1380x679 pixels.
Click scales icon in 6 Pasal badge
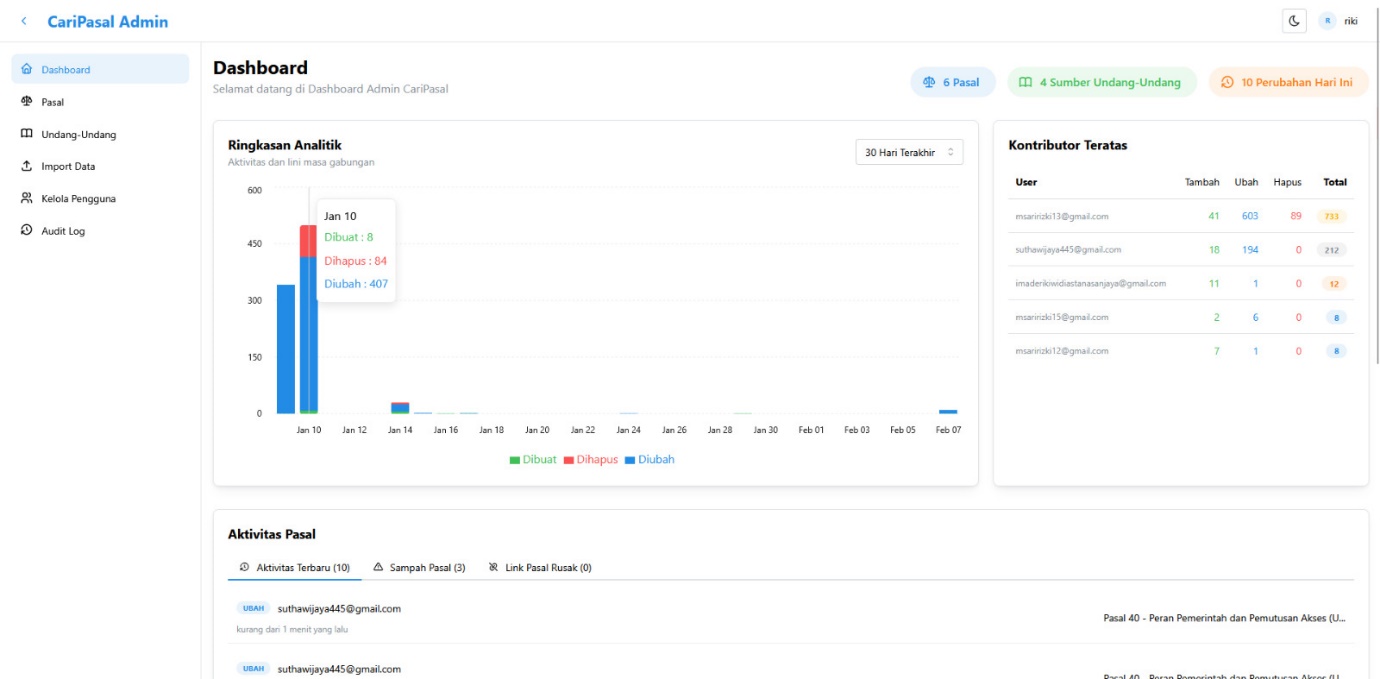[929, 82]
